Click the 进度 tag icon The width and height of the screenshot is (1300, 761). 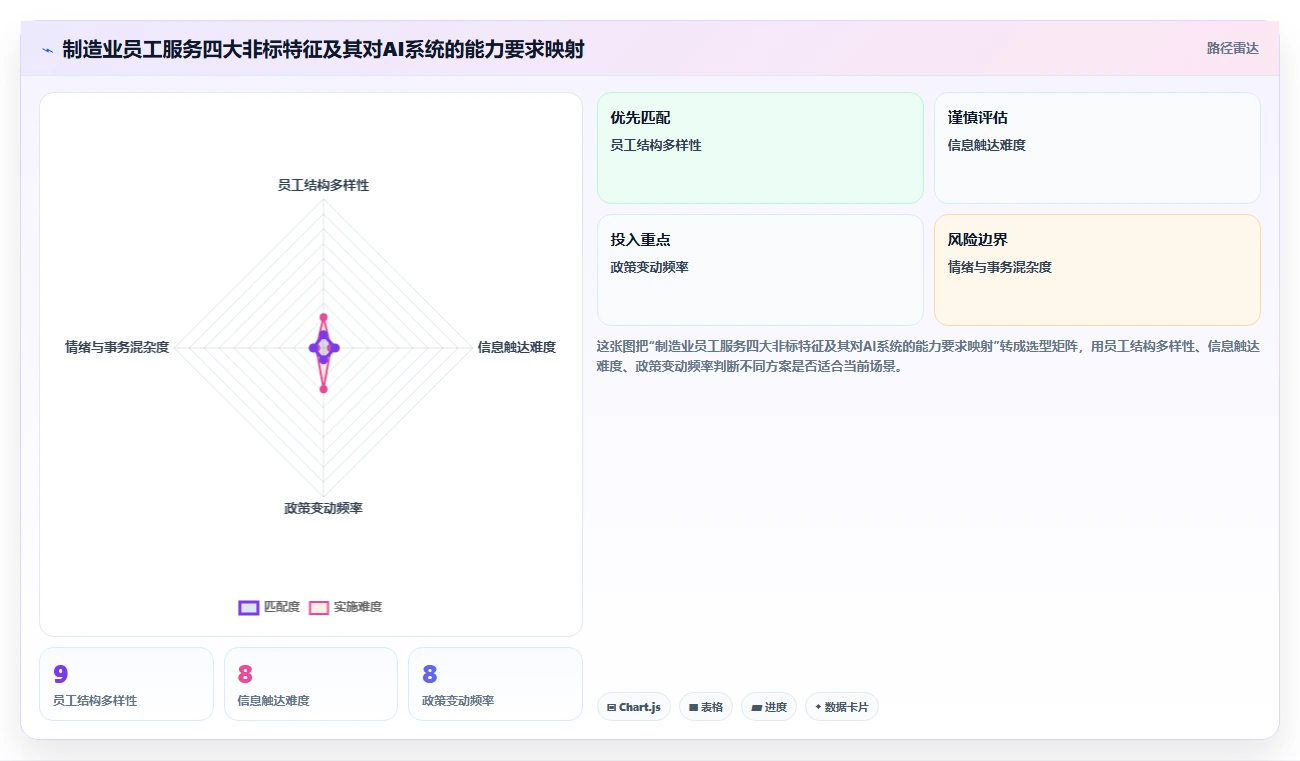(x=756, y=707)
